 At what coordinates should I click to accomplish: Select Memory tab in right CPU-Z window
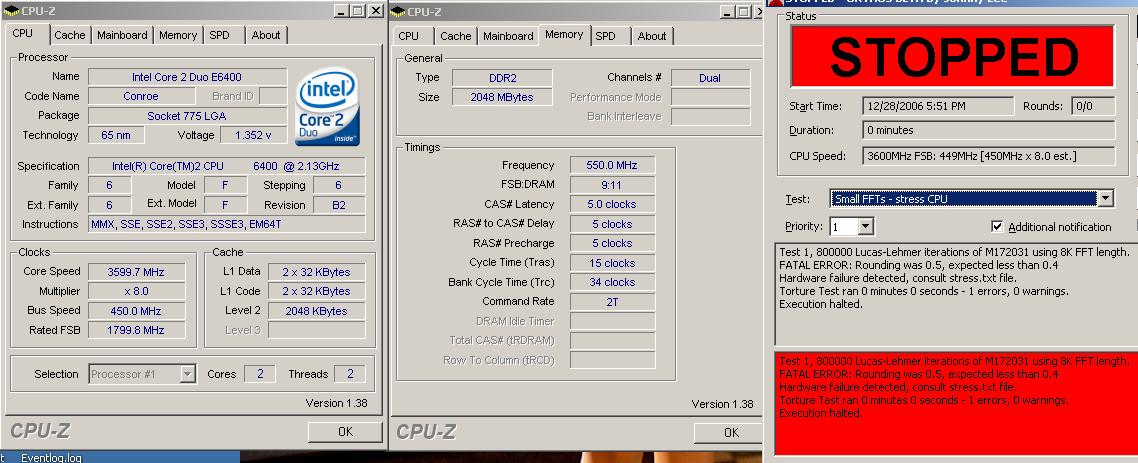click(x=564, y=34)
